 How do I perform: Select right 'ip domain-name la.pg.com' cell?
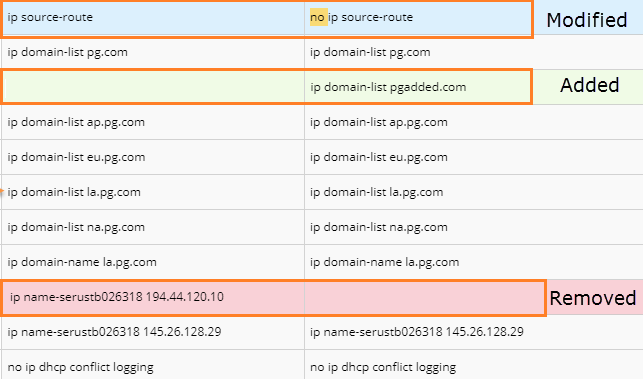coord(474,262)
